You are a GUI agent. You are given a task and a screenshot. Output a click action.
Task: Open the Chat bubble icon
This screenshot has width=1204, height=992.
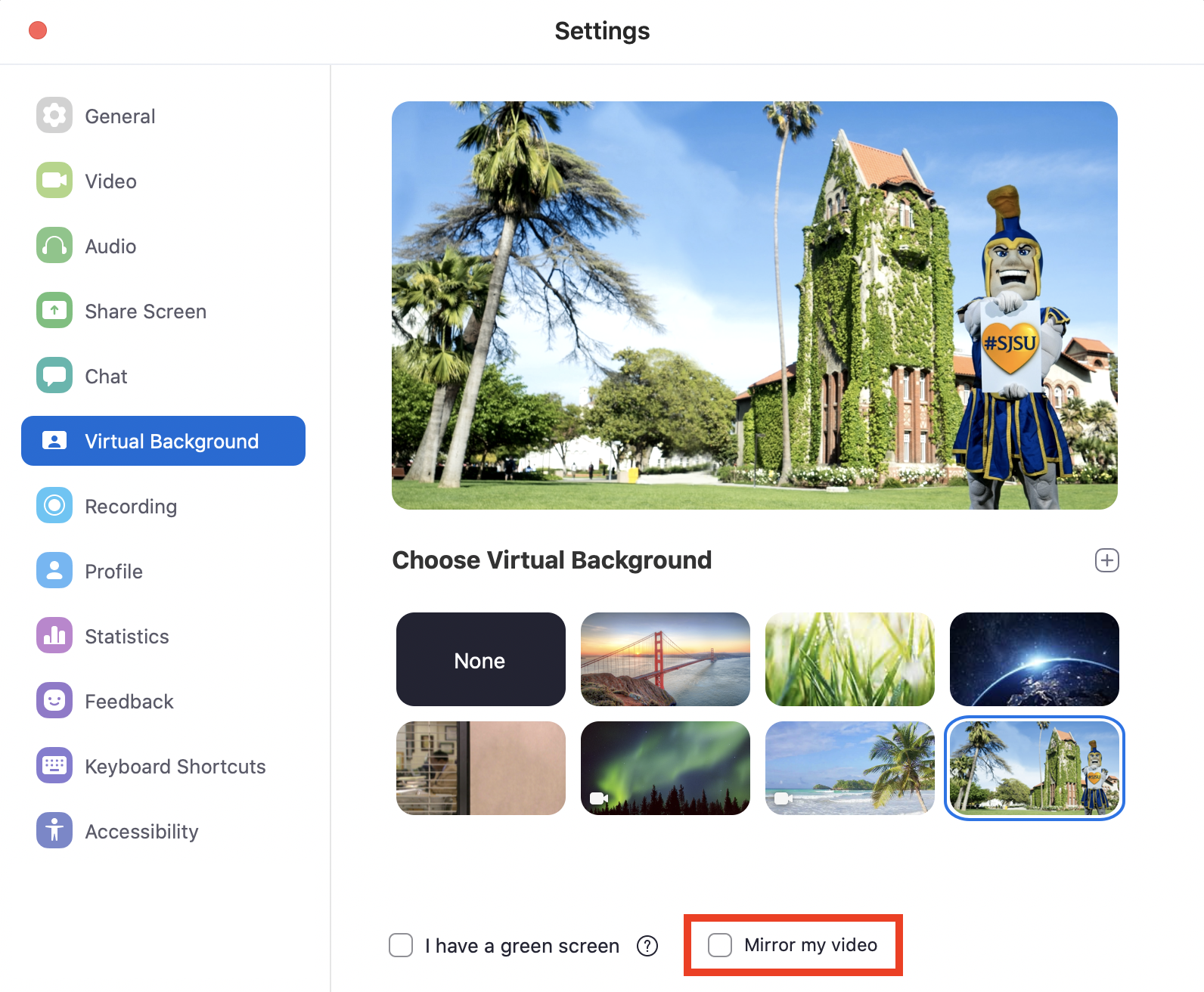pyautogui.click(x=54, y=376)
